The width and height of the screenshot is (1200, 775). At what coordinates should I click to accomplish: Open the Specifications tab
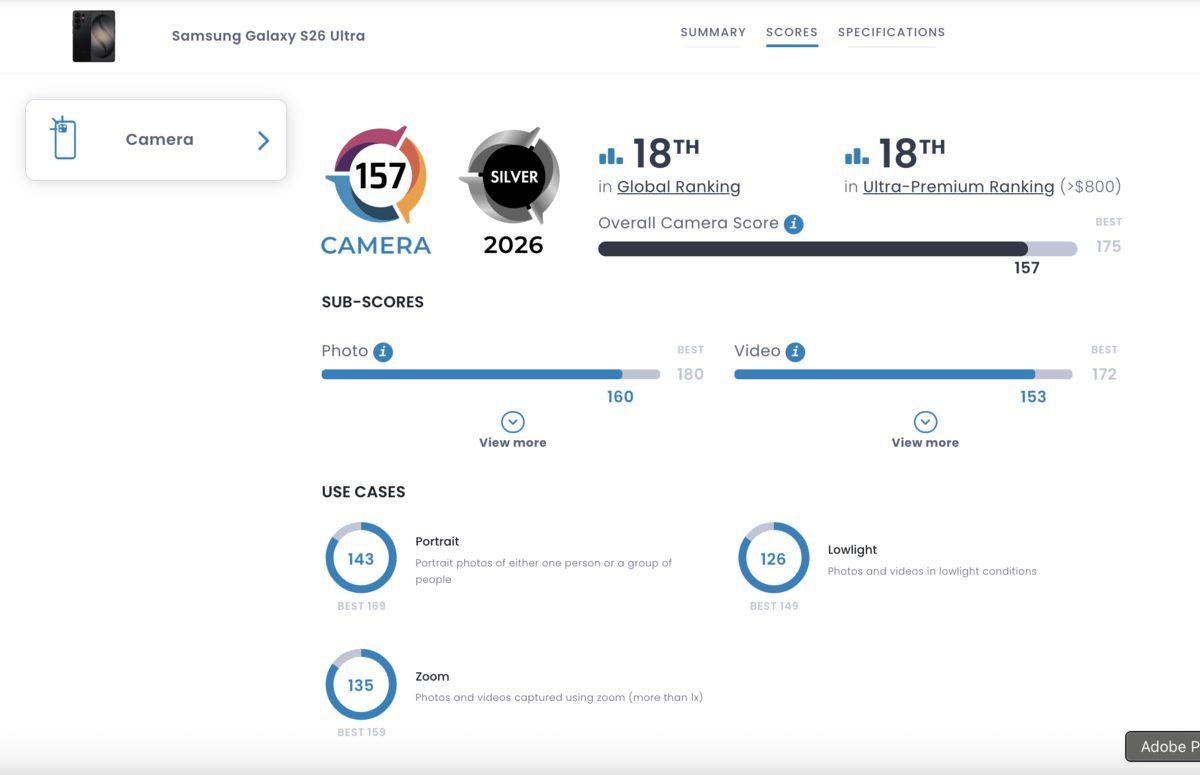point(891,32)
